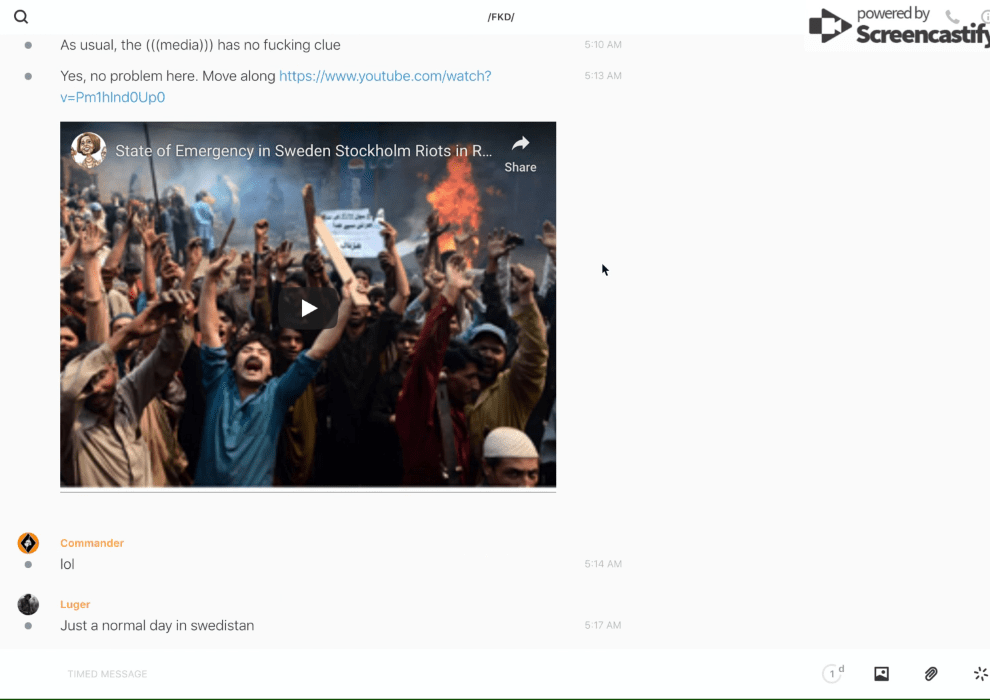This screenshot has width=990, height=700.
Task: Click the Commander sender name
Action: [92, 543]
